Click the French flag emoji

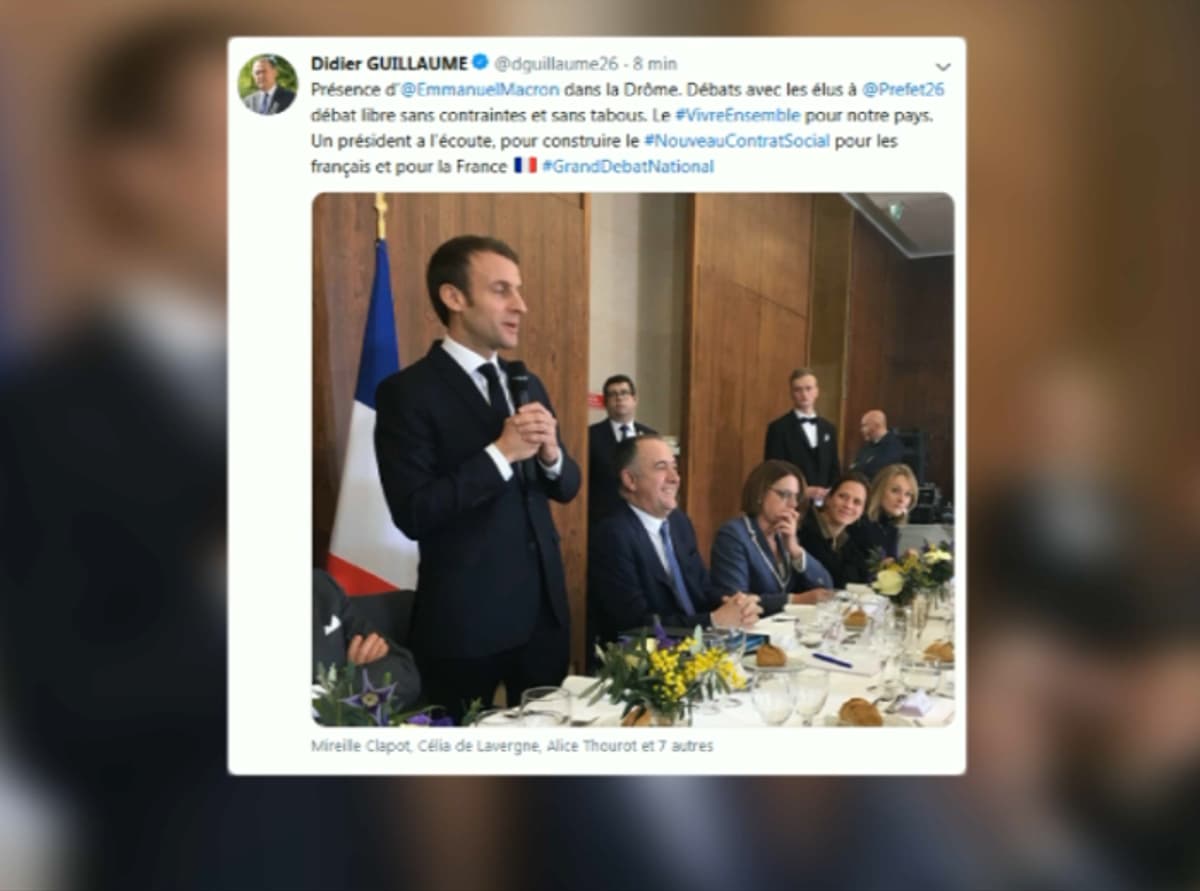[526, 166]
